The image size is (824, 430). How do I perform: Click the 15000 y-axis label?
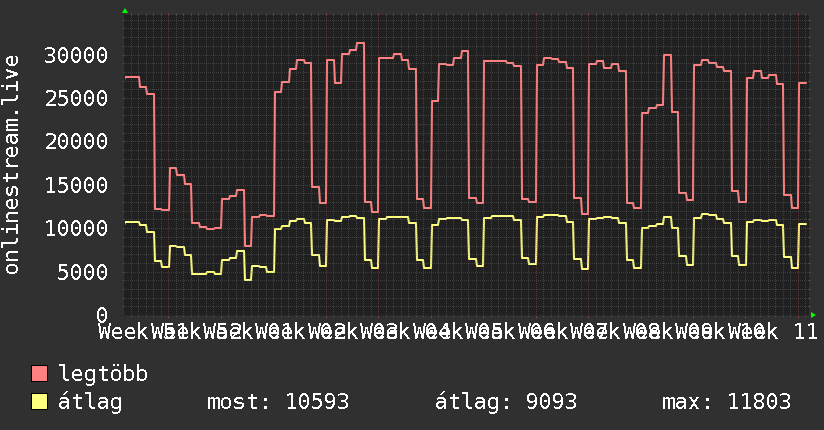click(x=76, y=185)
